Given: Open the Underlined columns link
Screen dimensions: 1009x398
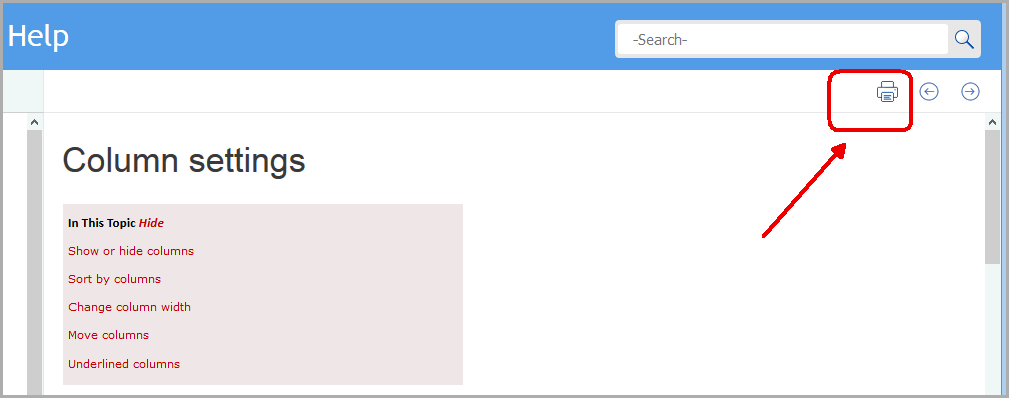Looking at the screenshot, I should coord(124,364).
